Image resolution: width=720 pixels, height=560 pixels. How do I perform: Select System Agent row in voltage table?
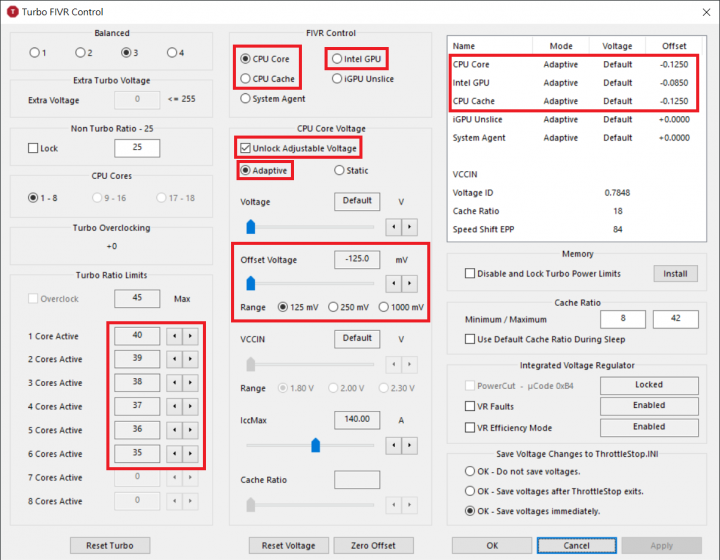pos(574,138)
